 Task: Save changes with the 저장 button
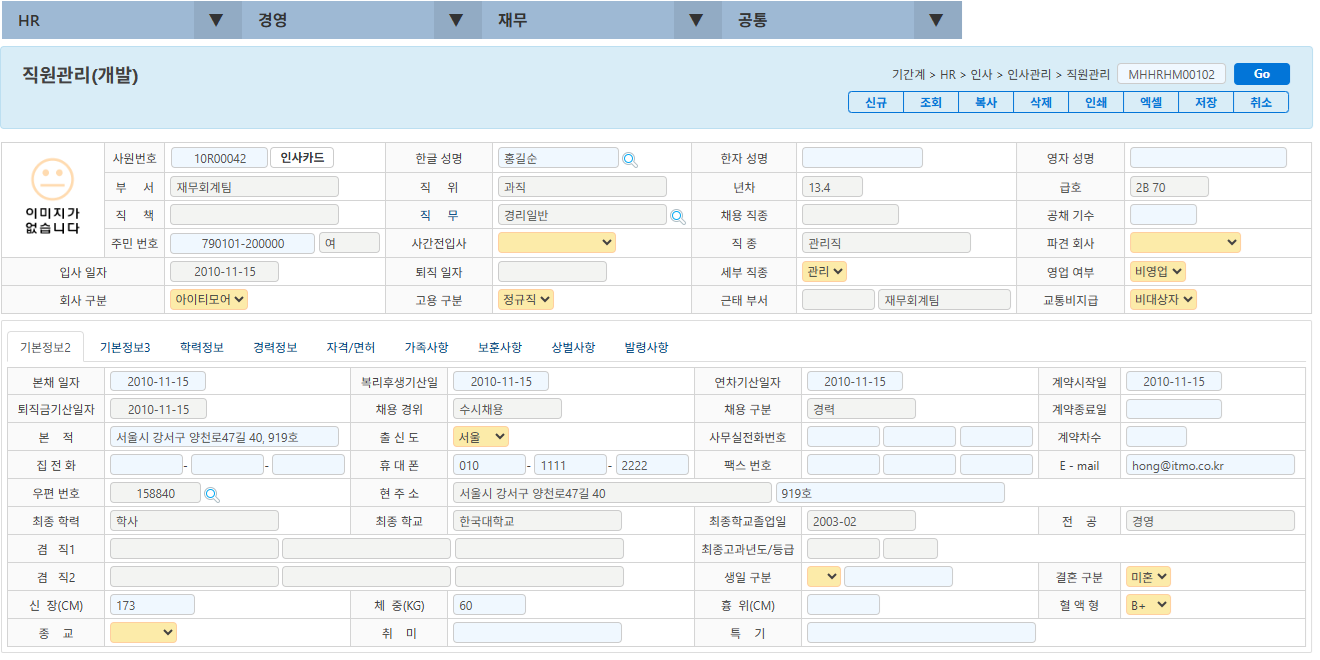(x=1205, y=101)
